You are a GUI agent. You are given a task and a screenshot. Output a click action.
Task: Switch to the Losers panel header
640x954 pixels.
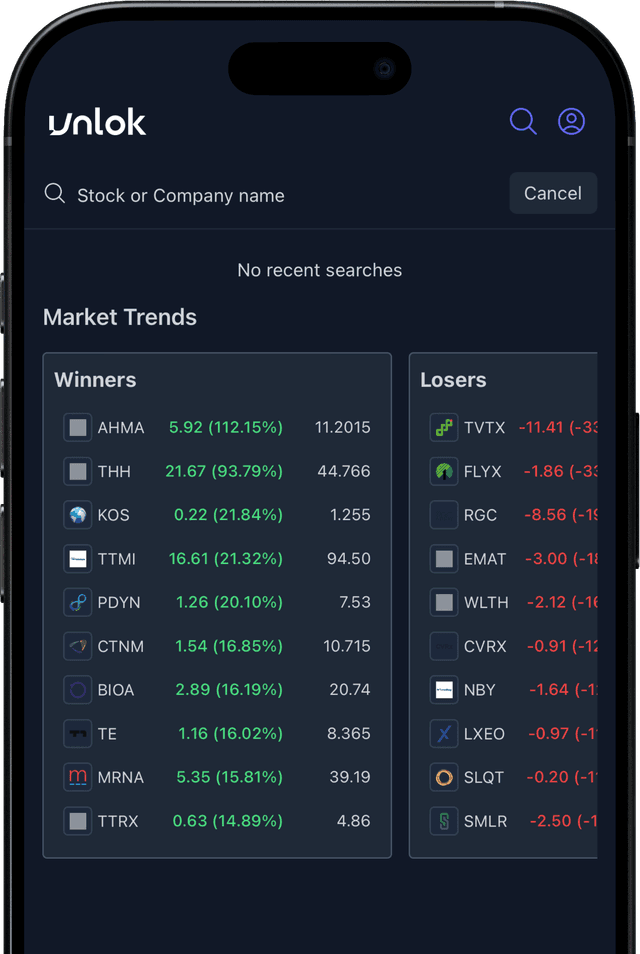pyautogui.click(x=453, y=380)
